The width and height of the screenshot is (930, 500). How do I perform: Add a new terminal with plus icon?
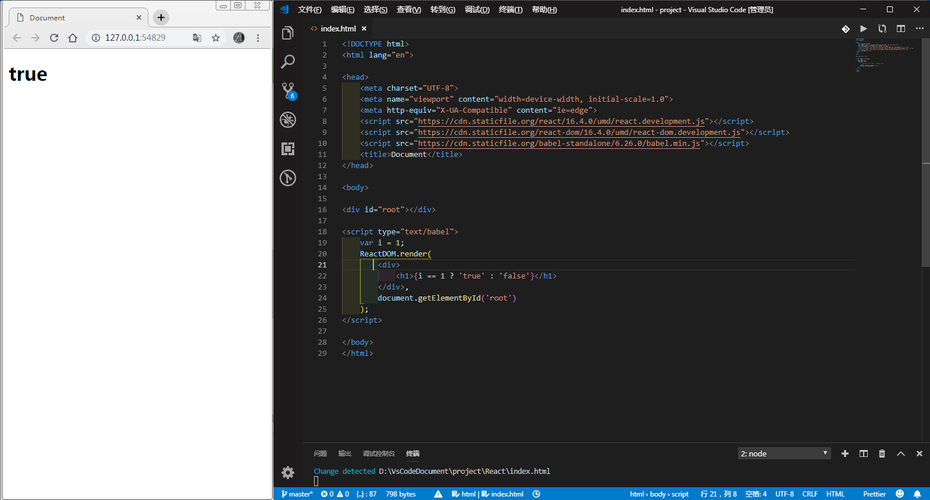click(845, 454)
